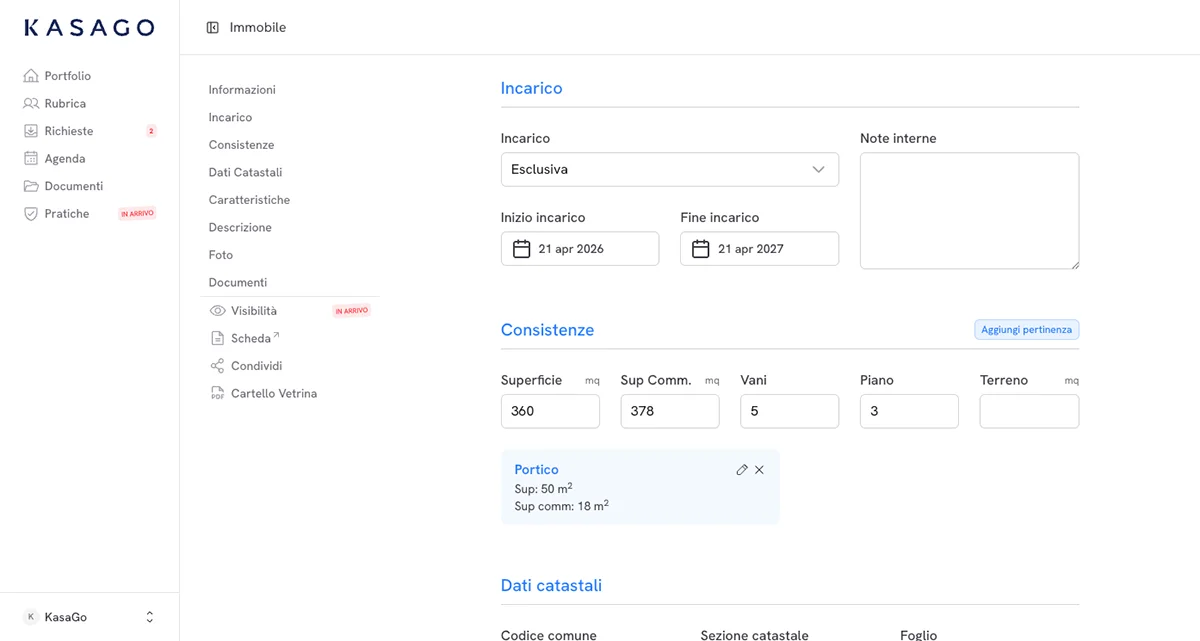
Task: Pick the Fine incarico date field
Action: point(759,249)
